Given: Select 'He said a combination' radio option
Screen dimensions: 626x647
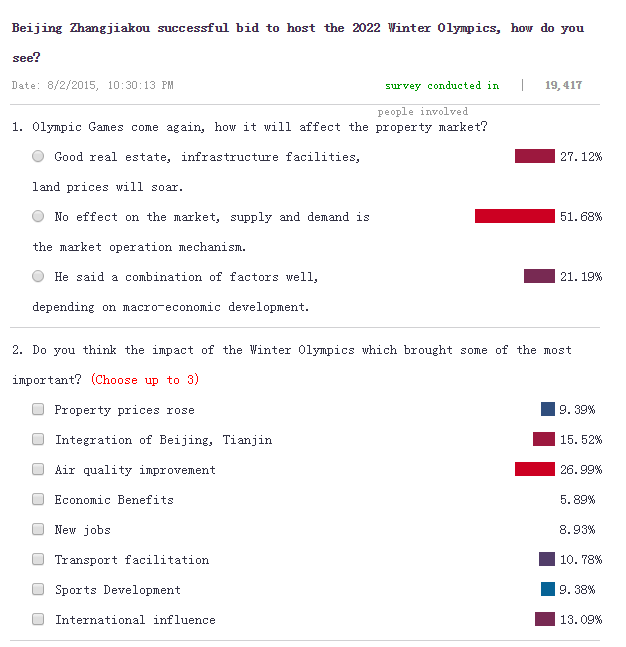Looking at the screenshot, I should pyautogui.click(x=38, y=277).
